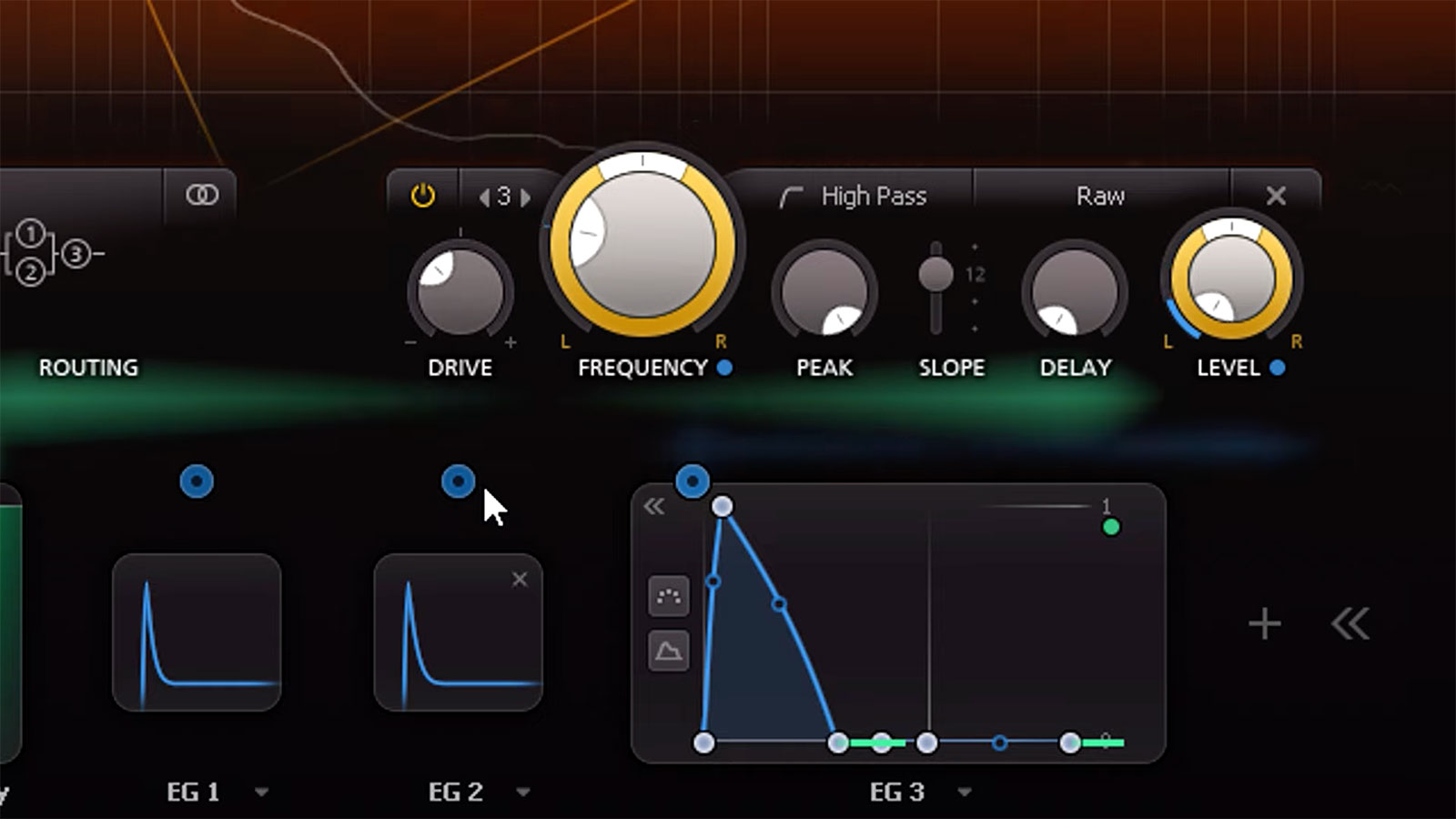This screenshot has width=1456, height=819.
Task: Select next filter with right arrow
Action: (526, 197)
